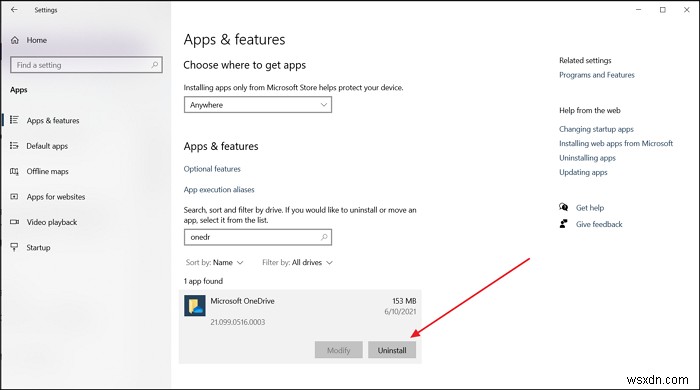
Task: Maximize the Settings window
Action: pyautogui.click(x=662, y=9)
